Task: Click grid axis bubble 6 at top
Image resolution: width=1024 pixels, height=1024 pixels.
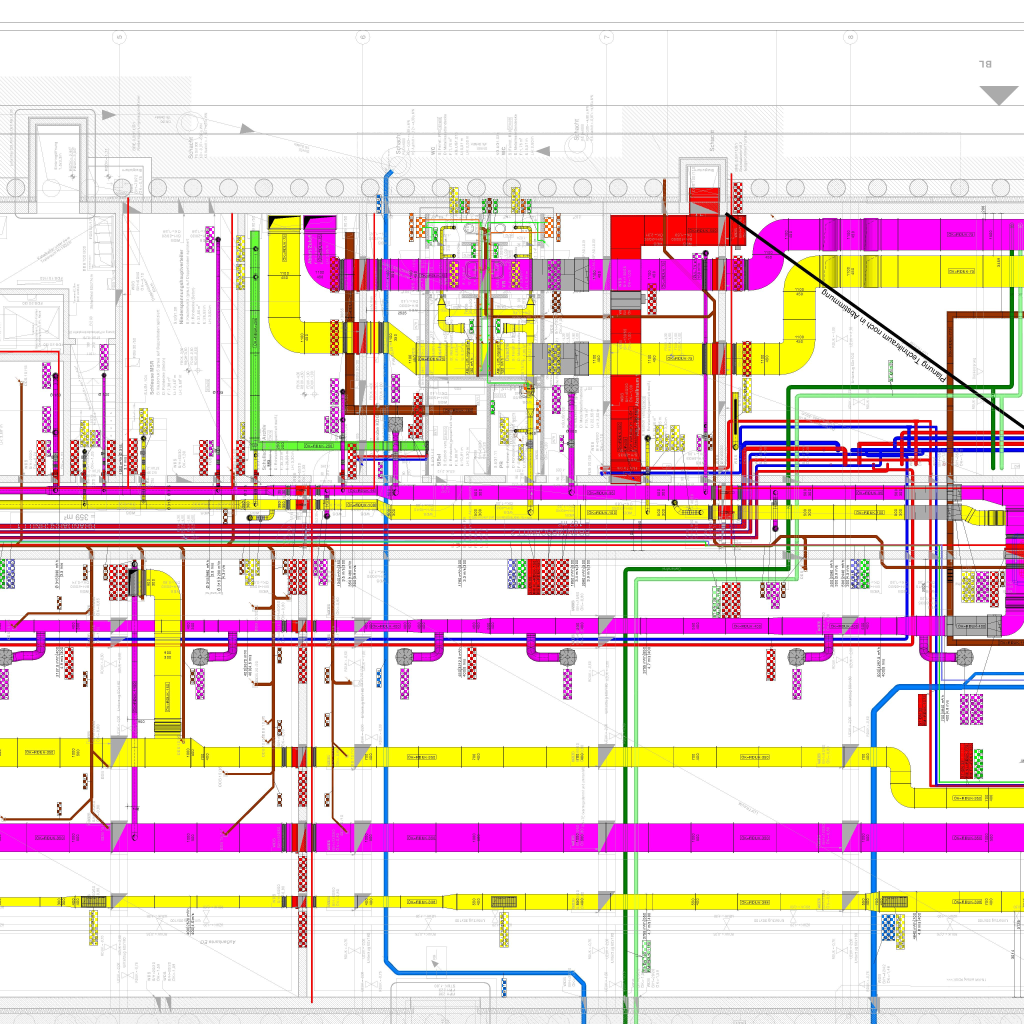Action: [362, 37]
